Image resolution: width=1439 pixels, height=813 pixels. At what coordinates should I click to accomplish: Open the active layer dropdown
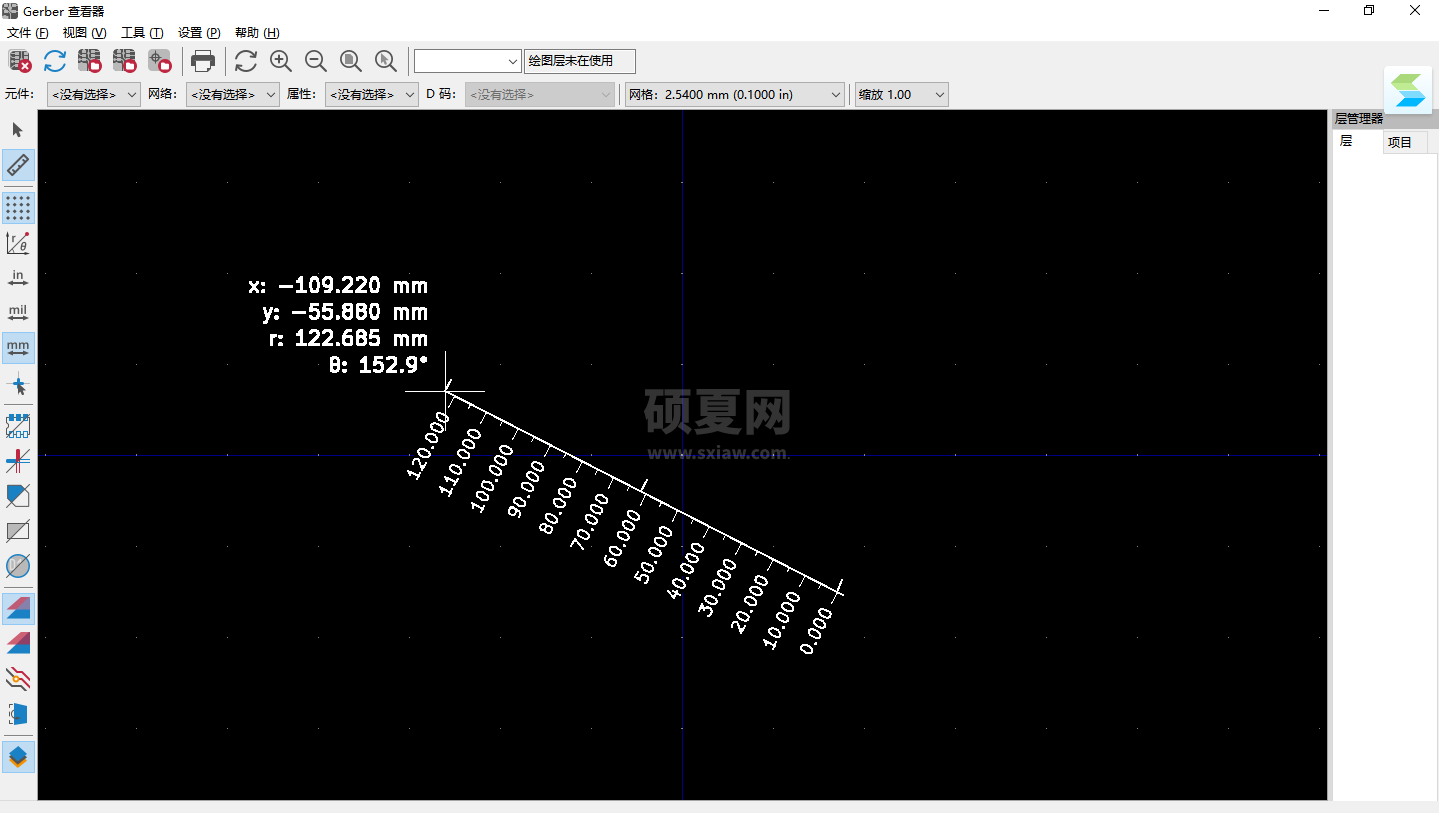468,61
